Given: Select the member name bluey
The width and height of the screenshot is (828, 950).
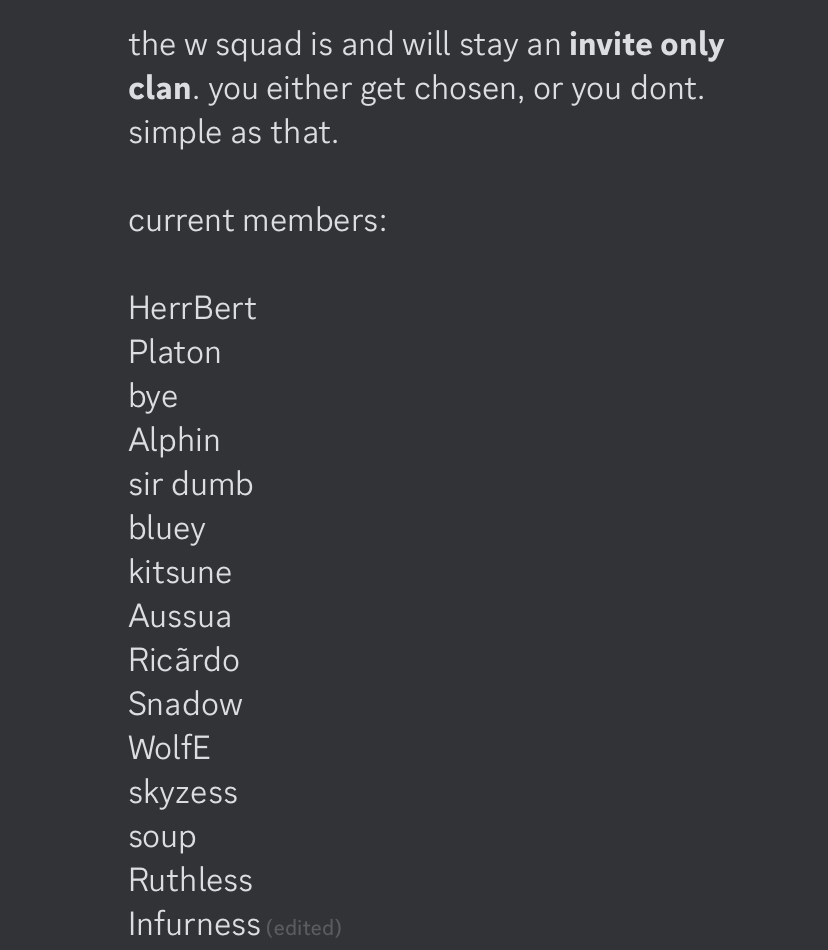Looking at the screenshot, I should coord(167,529).
